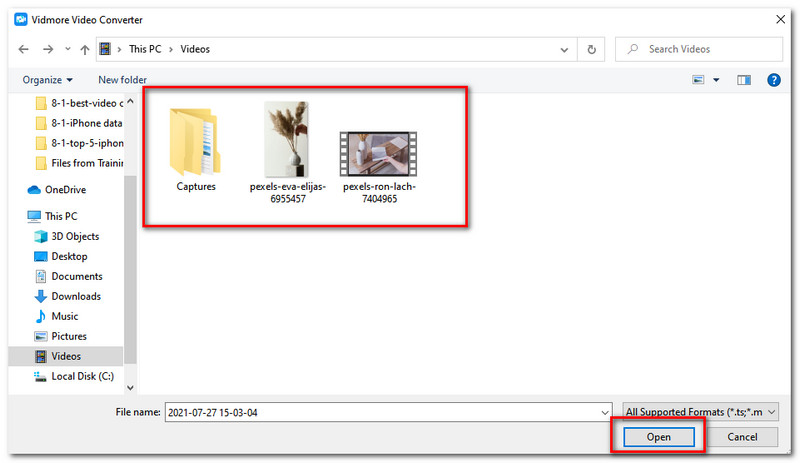Open the All Supported Formats filter

click(x=701, y=412)
